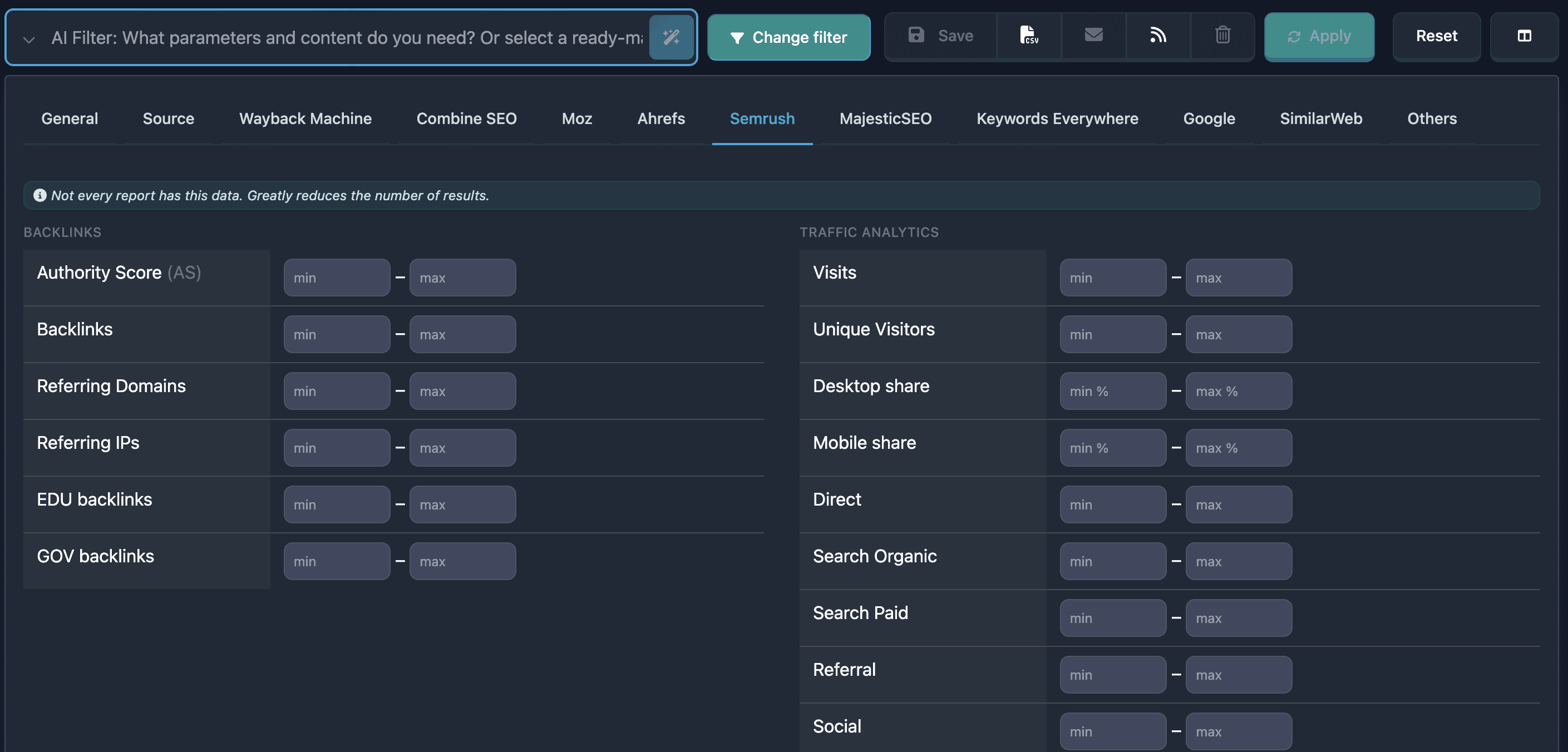Click Backlinks min field
Screen dimensions: 1568x752
point(337,334)
